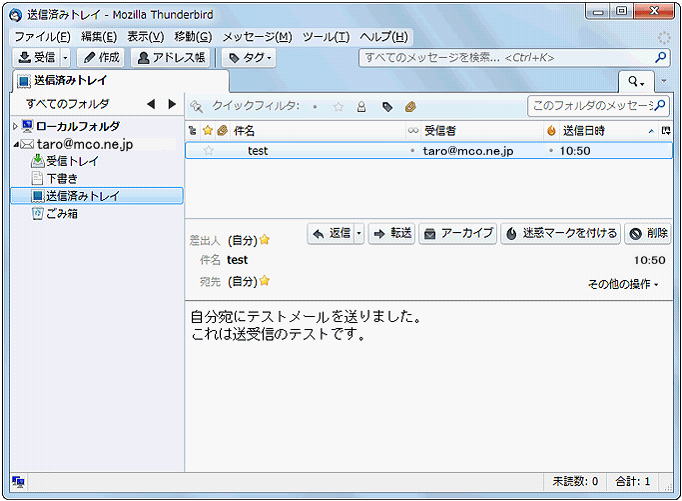Select ローカルフォルダ in the folder tree
Image resolution: width=682 pixels, height=501 pixels.
coord(77,127)
